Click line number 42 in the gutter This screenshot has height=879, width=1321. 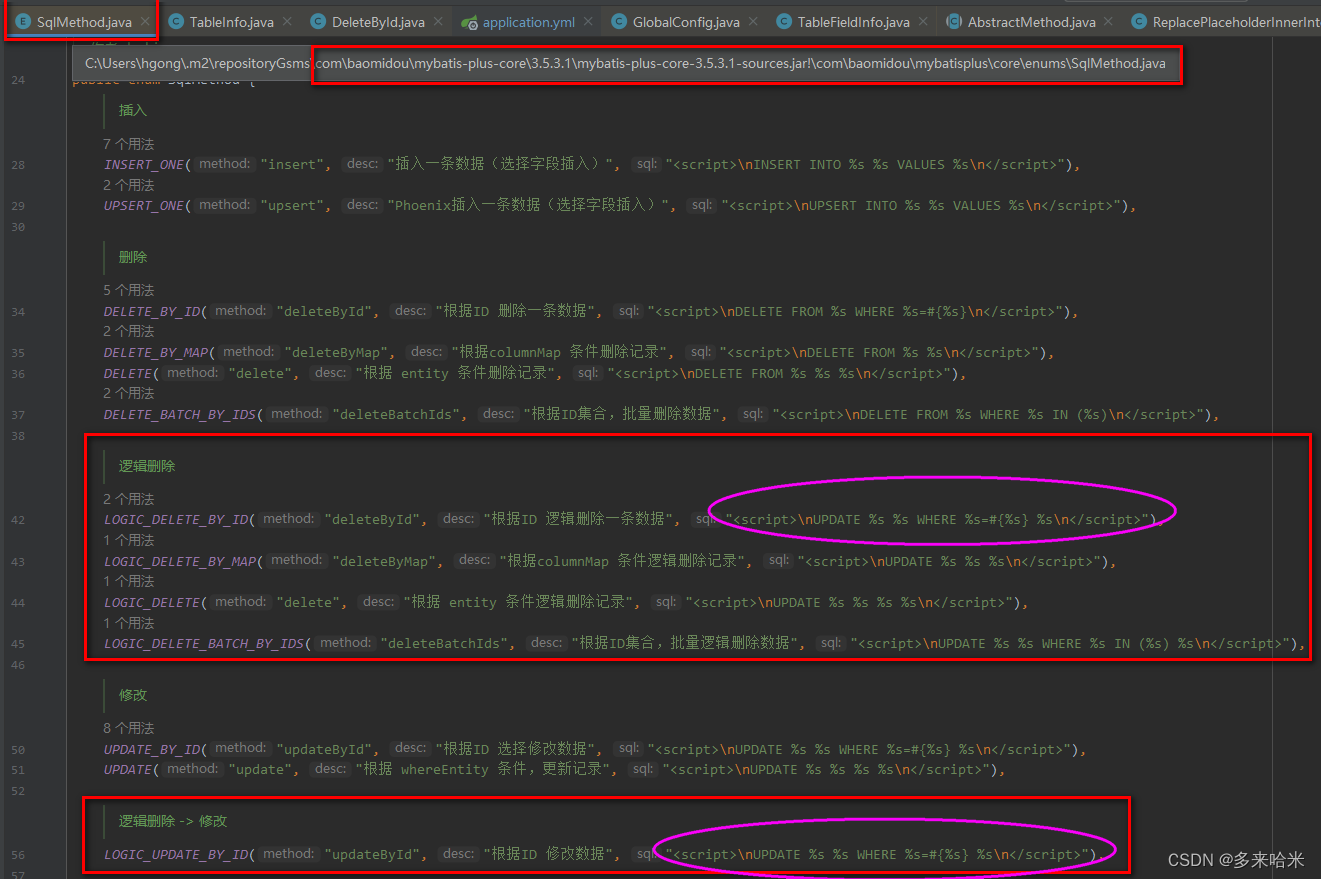(18, 520)
